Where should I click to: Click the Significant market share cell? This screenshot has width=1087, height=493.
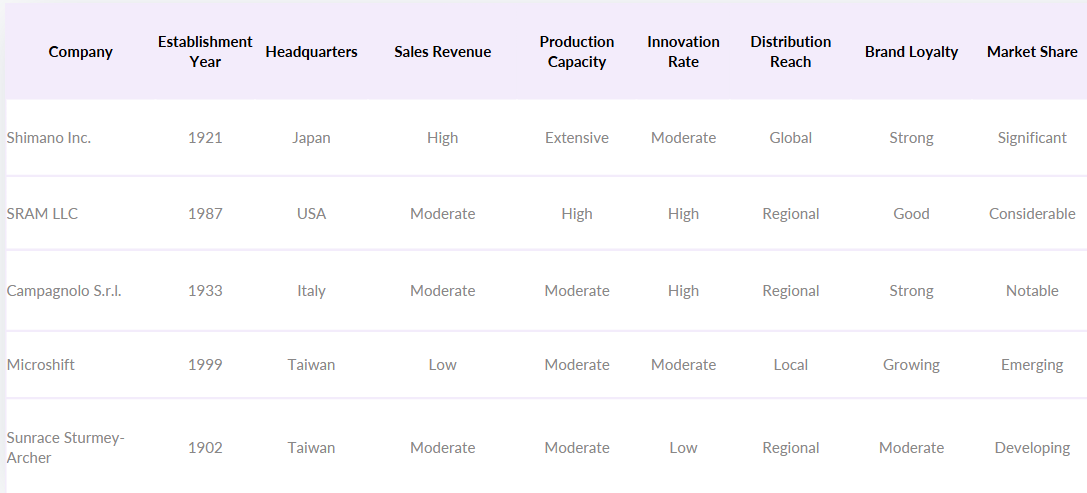(1032, 138)
